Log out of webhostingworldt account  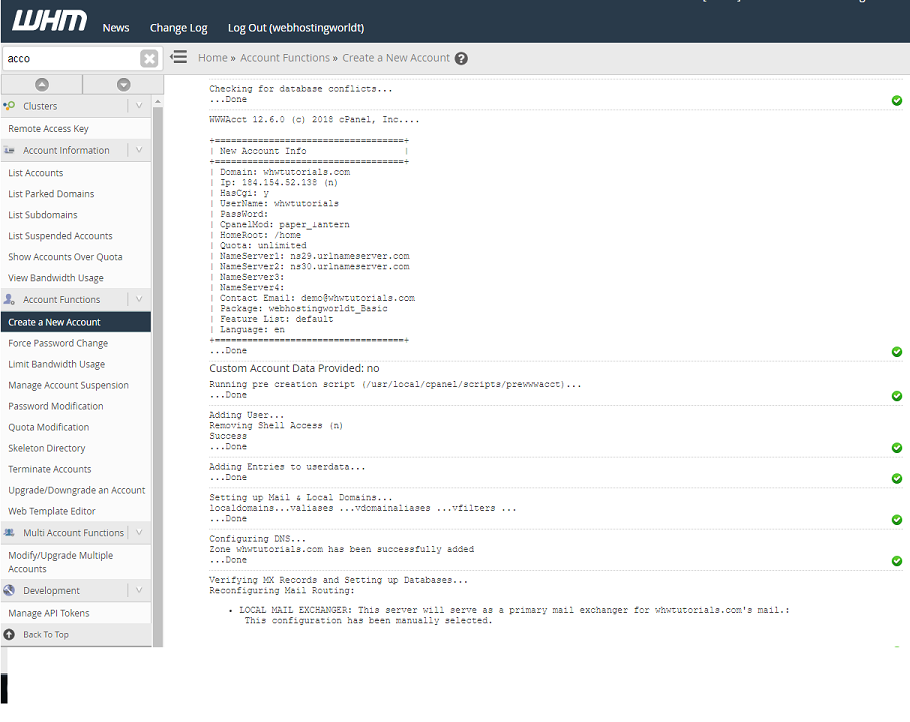(x=295, y=28)
